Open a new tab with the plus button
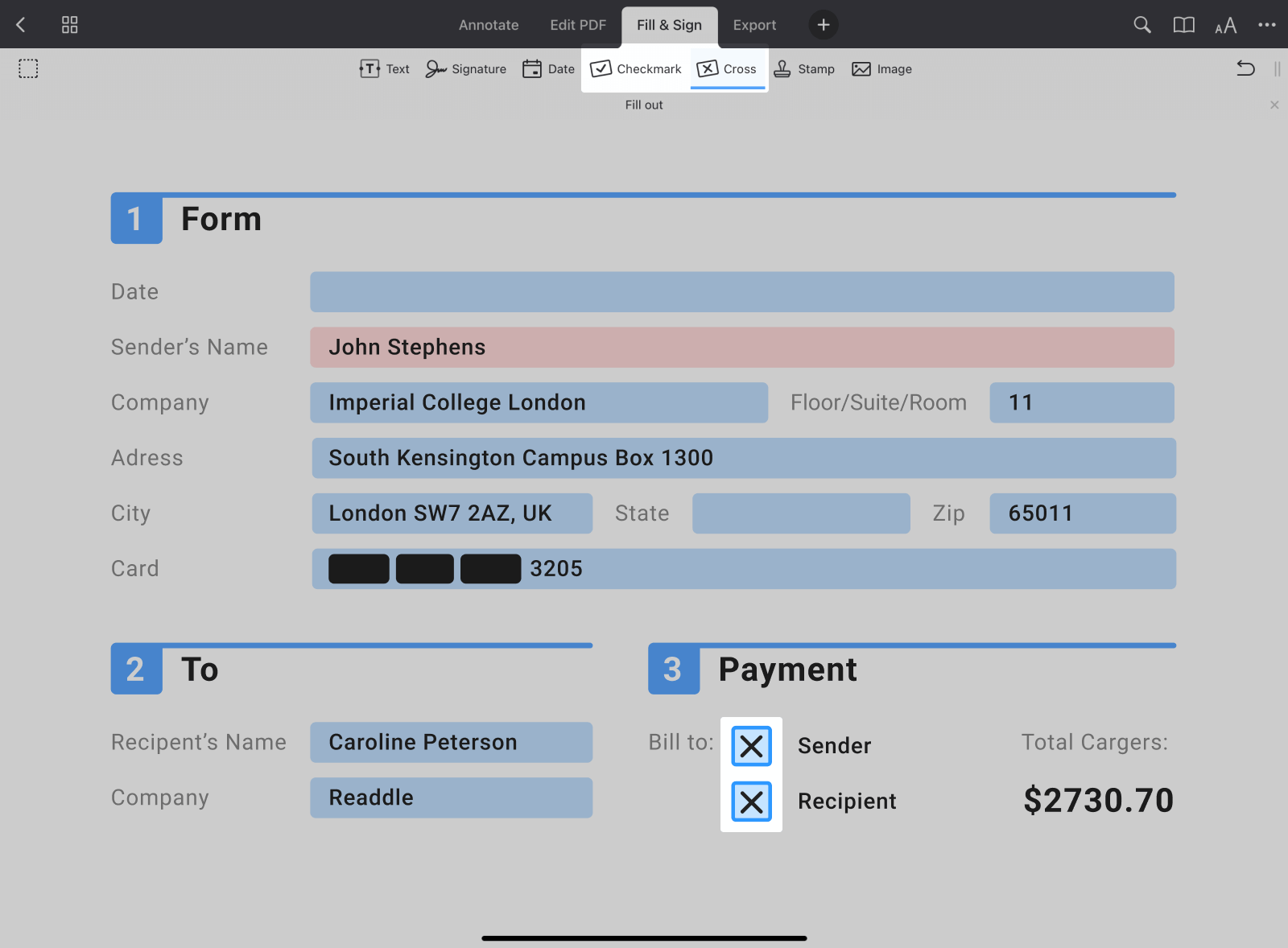1288x948 pixels. coord(823,24)
